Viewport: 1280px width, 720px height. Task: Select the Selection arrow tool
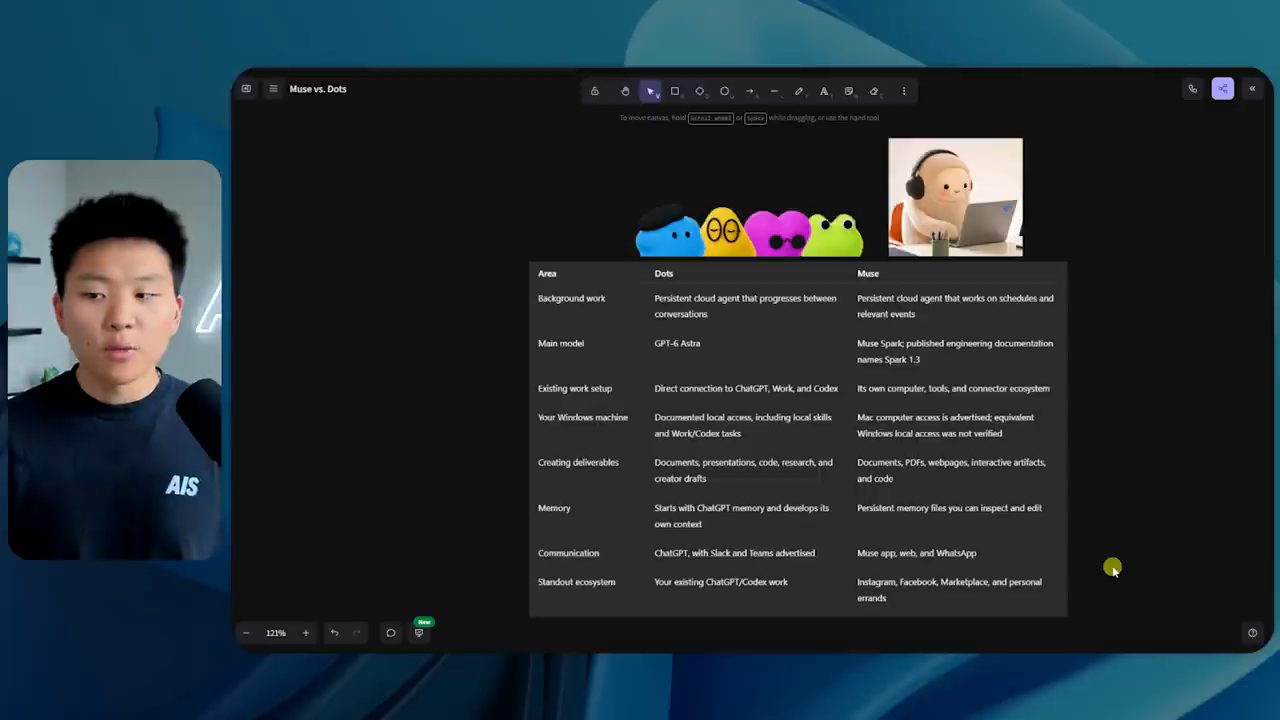pos(650,91)
